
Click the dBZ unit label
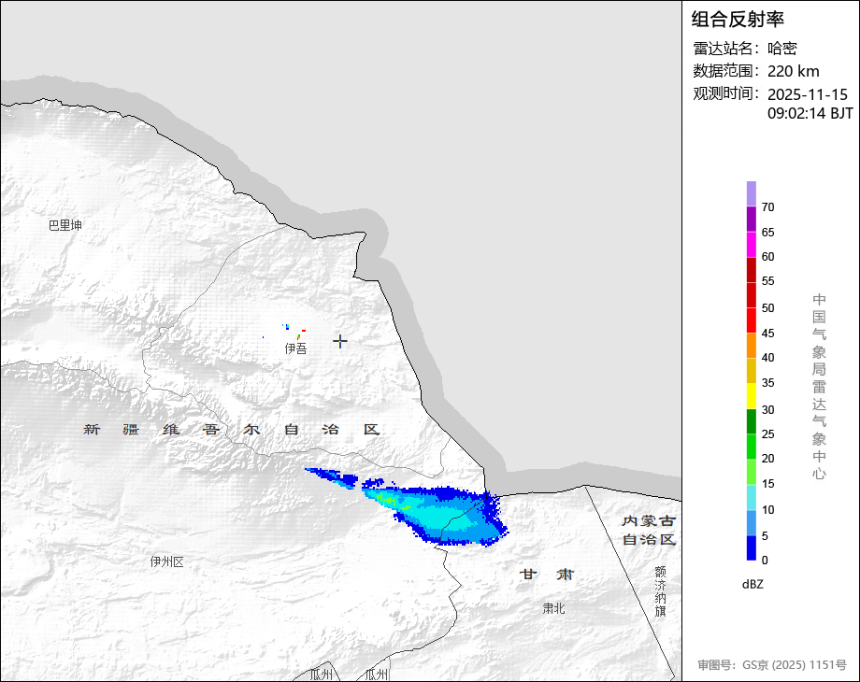coord(752,584)
